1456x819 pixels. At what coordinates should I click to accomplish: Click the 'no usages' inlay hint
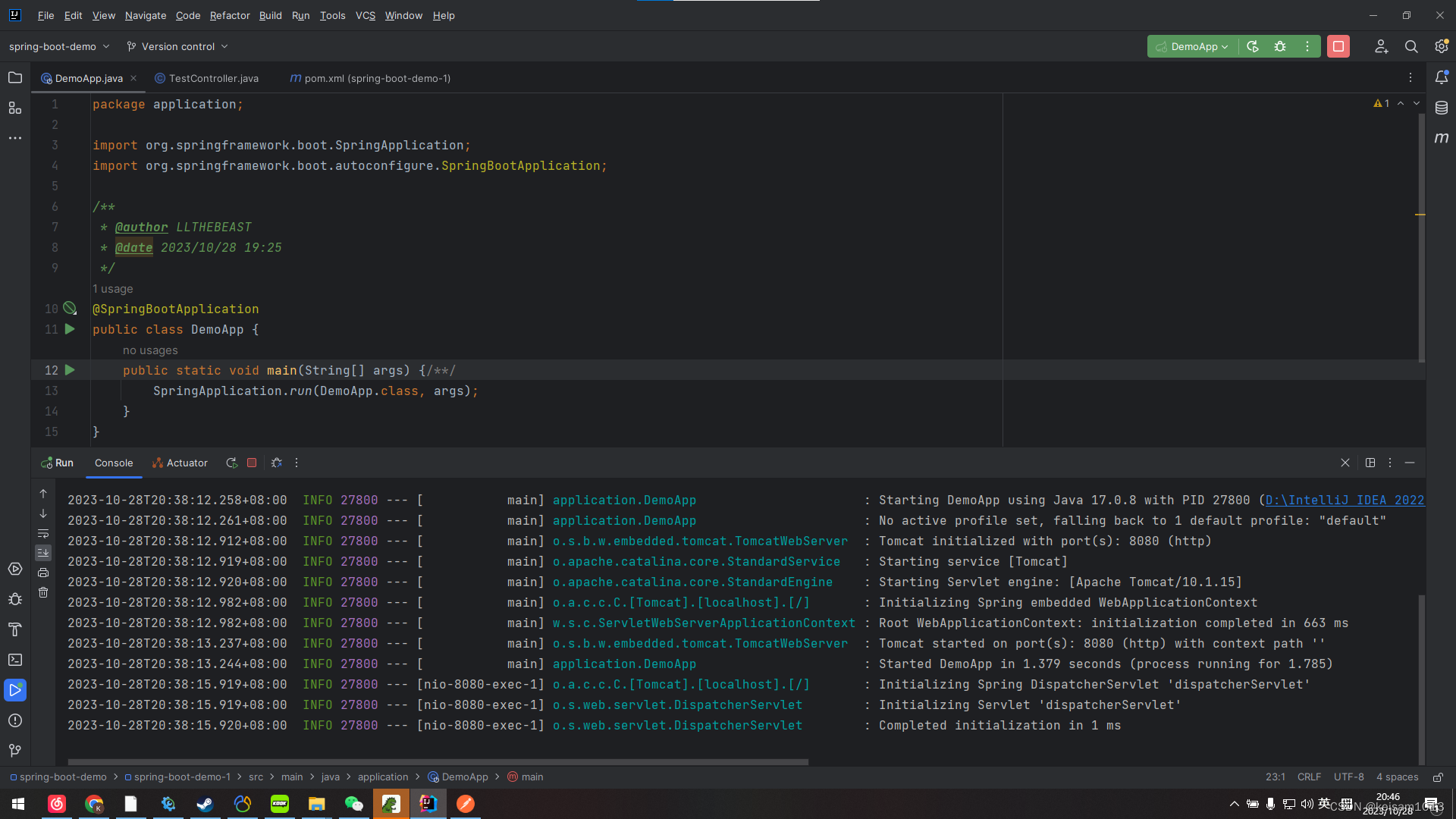[150, 350]
